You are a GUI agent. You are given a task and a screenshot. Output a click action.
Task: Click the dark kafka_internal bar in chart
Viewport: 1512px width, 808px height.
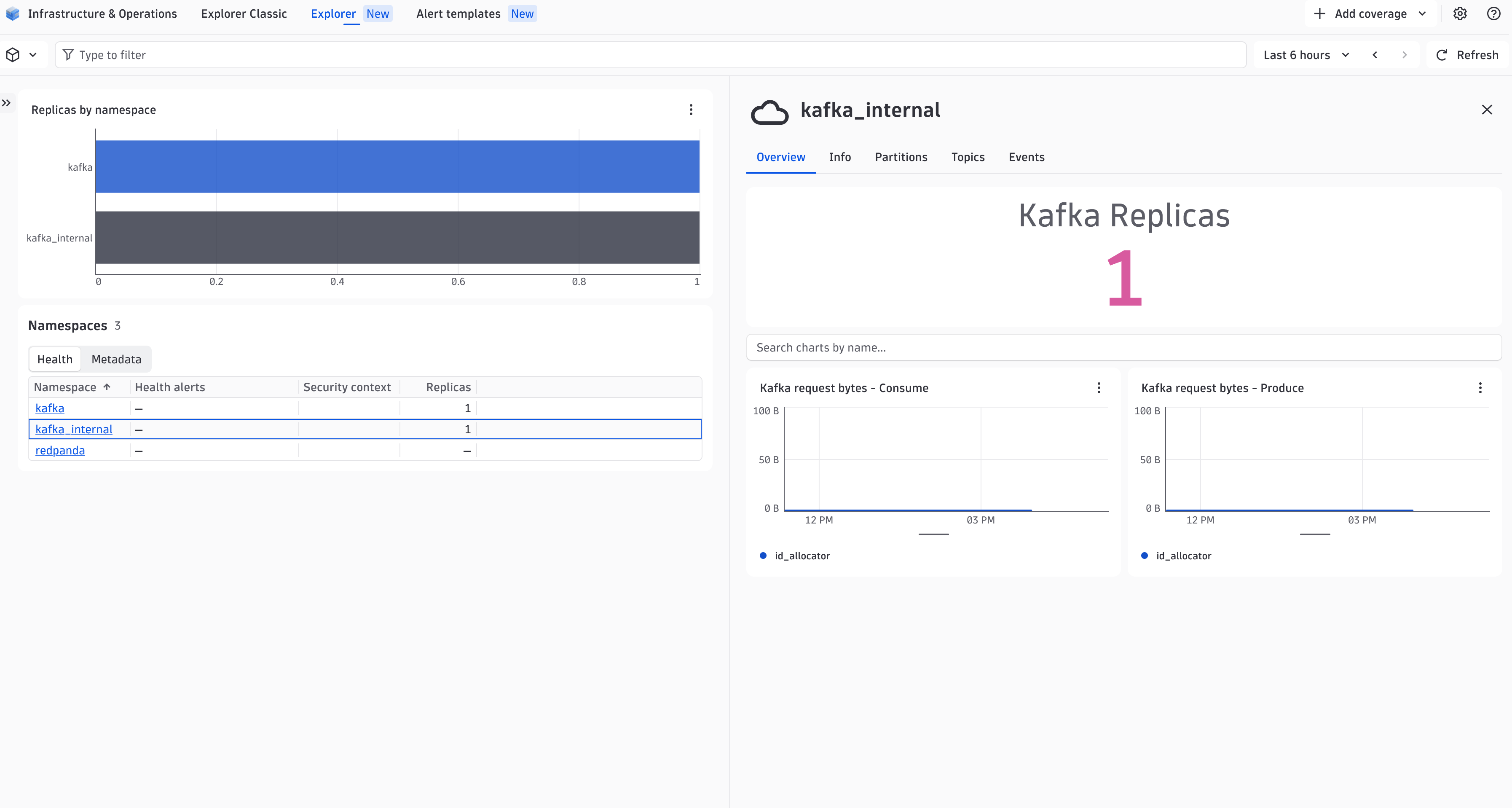pyautogui.click(x=397, y=237)
